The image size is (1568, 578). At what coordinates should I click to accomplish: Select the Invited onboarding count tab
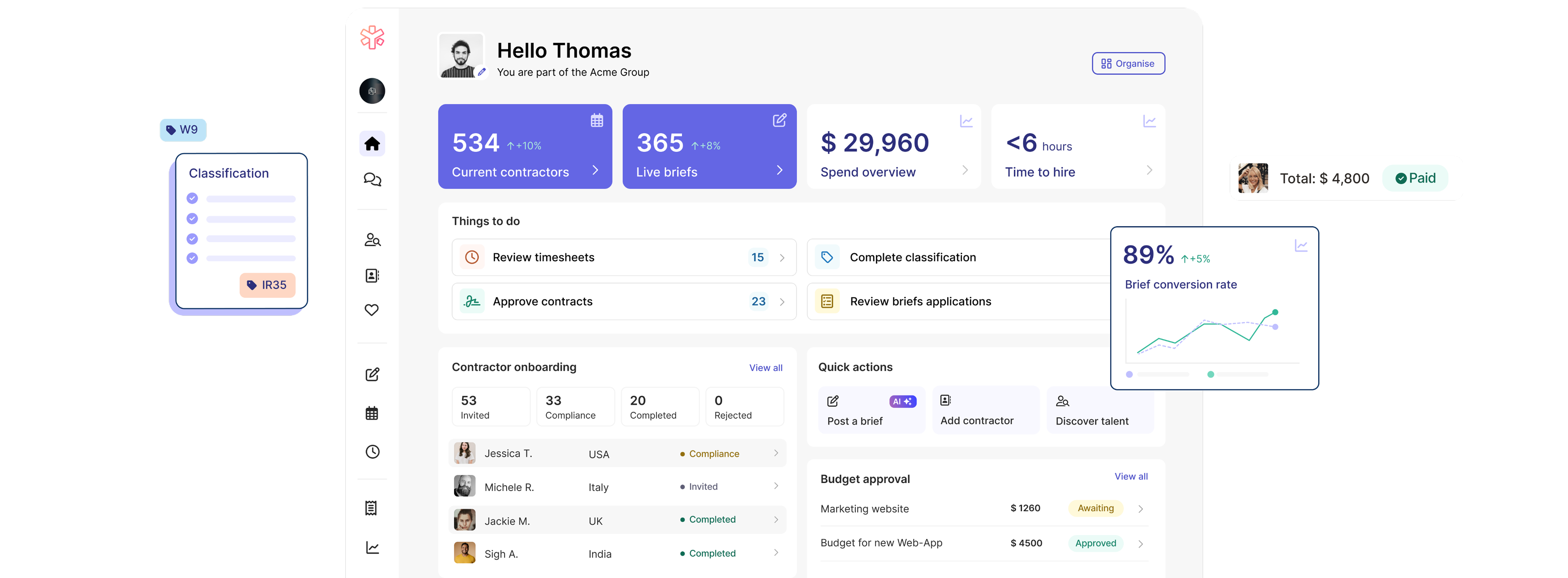pos(491,407)
